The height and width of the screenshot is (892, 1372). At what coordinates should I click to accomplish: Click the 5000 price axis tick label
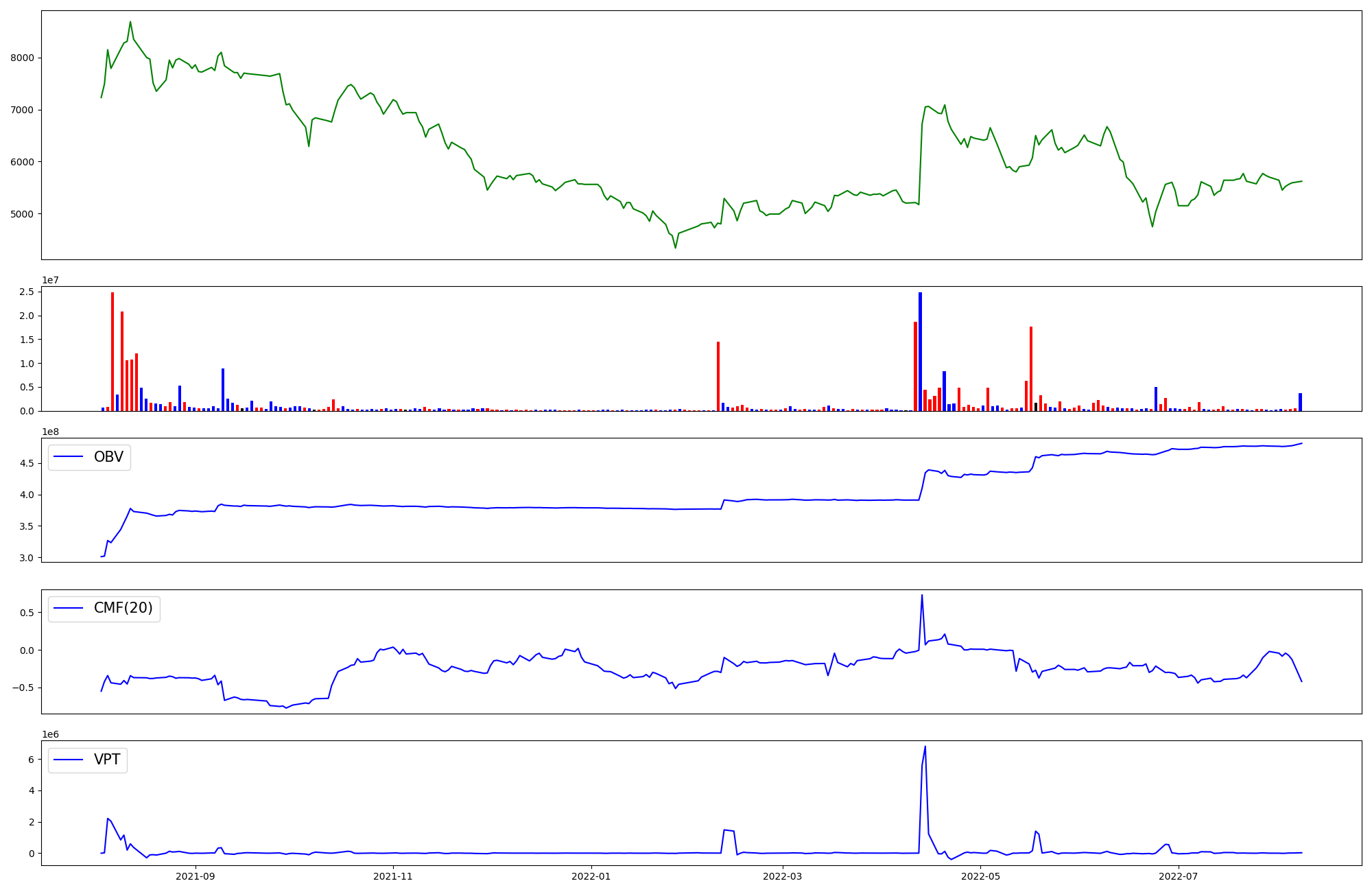pyautogui.click(x=22, y=214)
